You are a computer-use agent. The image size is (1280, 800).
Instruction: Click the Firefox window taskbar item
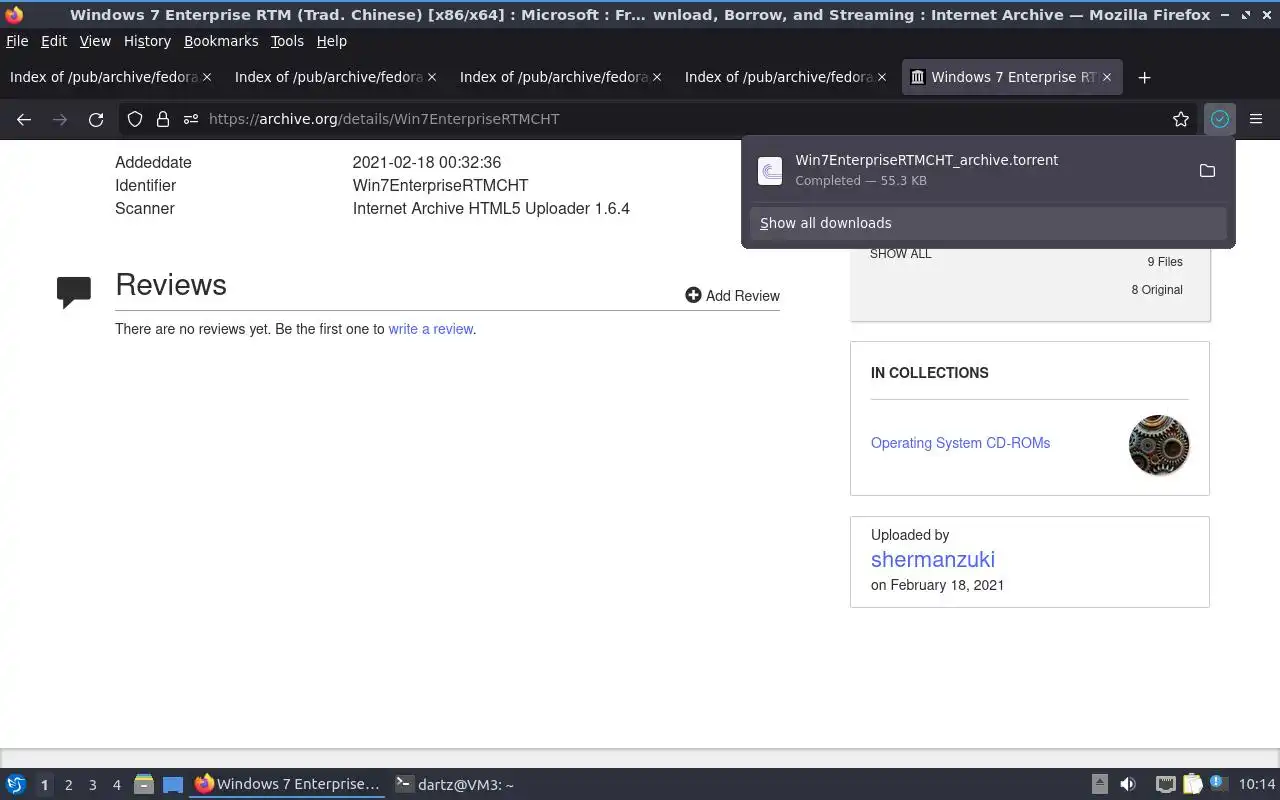tap(288, 784)
